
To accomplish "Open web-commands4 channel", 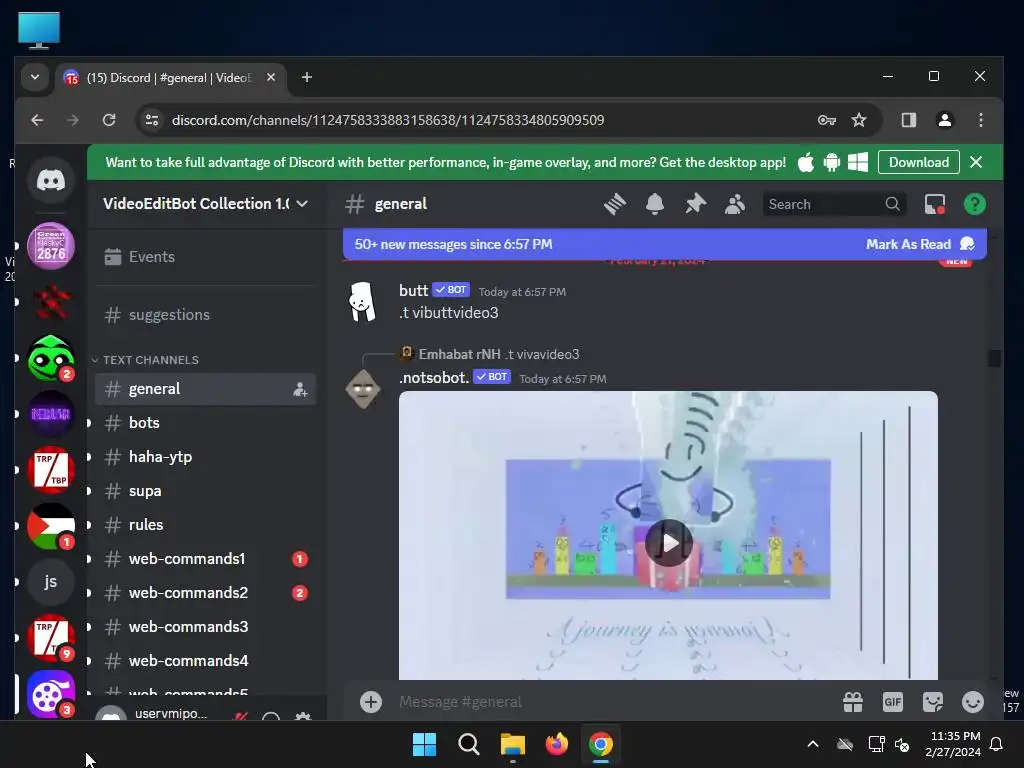I will pyautogui.click(x=206, y=661).
